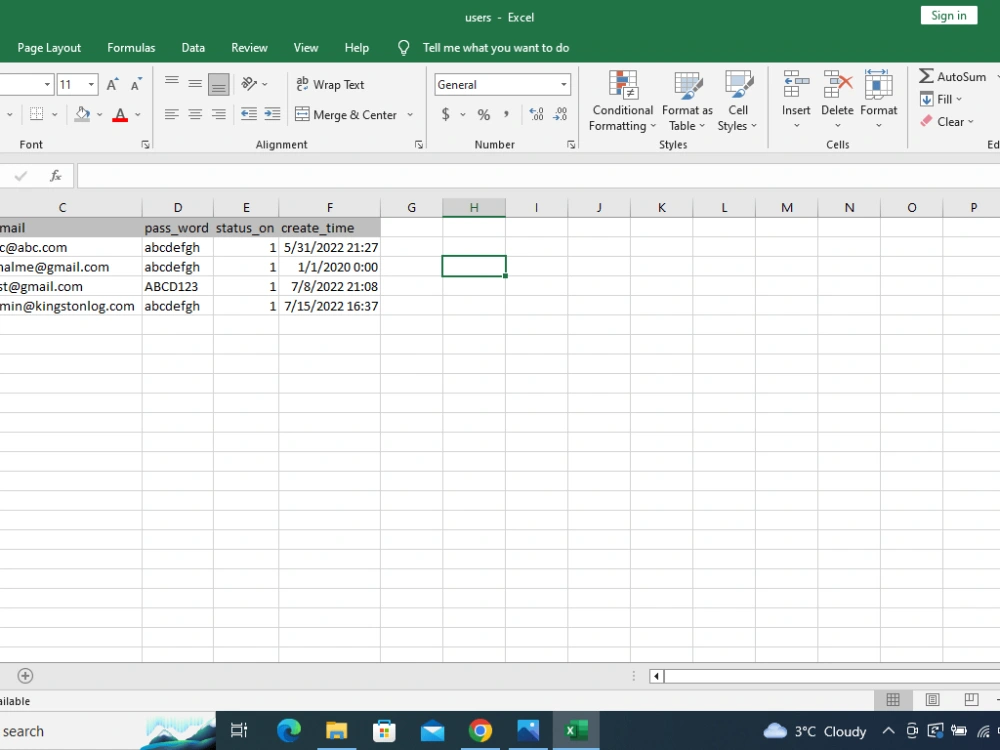Click the fill color paint bucket

click(x=82, y=115)
